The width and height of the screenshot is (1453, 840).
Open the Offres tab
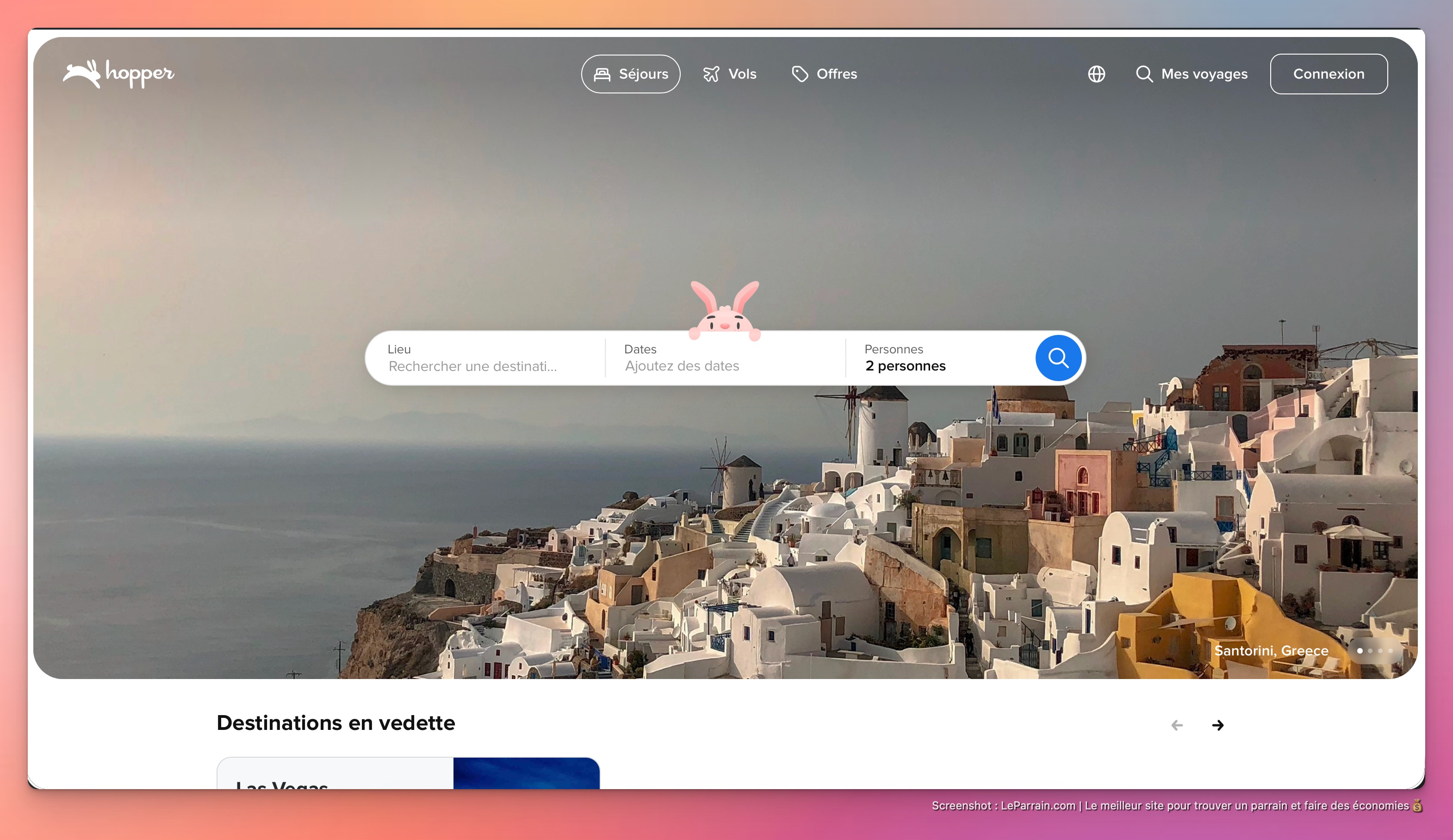(836, 74)
